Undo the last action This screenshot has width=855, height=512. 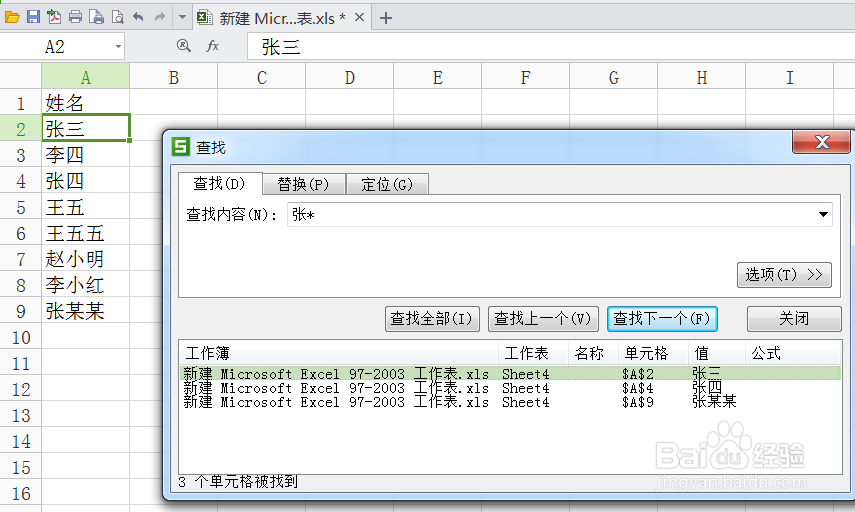point(139,17)
